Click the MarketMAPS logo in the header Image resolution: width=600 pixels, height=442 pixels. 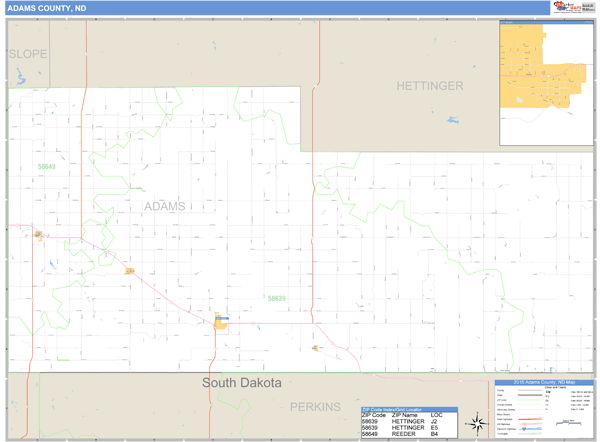click(x=573, y=8)
